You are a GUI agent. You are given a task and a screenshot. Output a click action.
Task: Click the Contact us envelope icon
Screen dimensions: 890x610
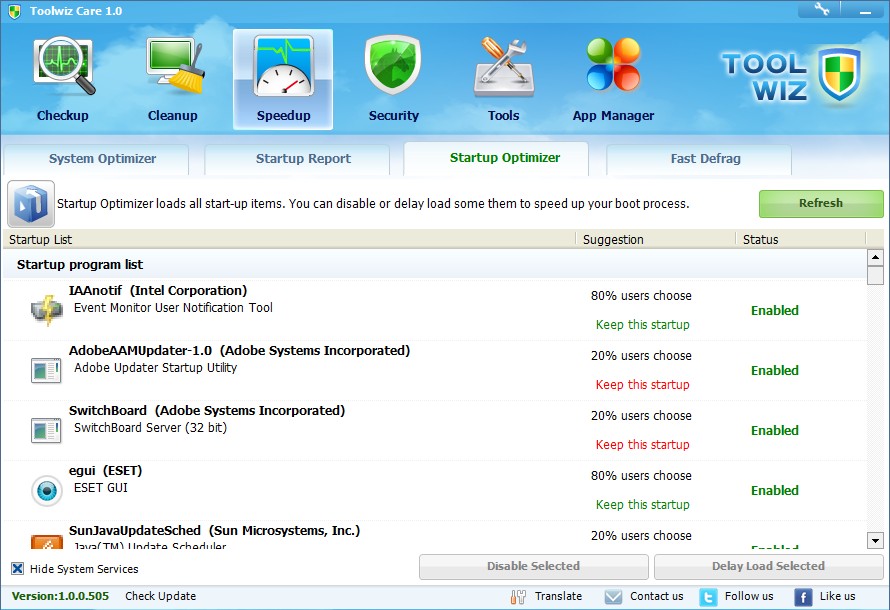coord(613,596)
